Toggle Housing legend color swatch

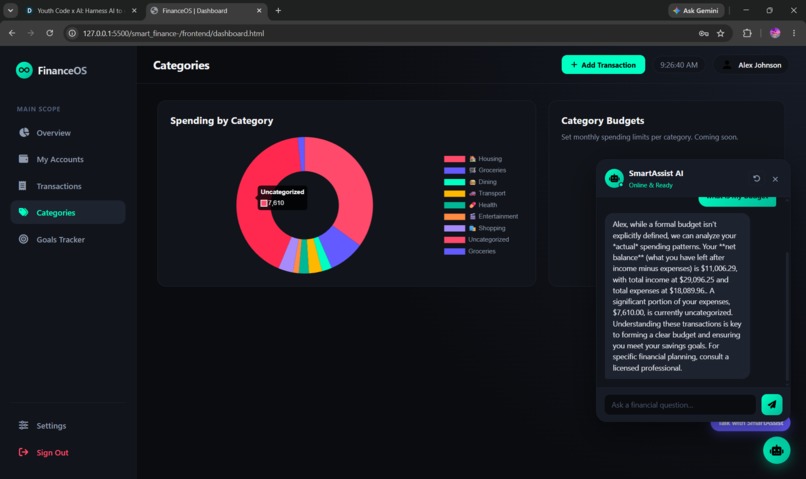pos(454,159)
